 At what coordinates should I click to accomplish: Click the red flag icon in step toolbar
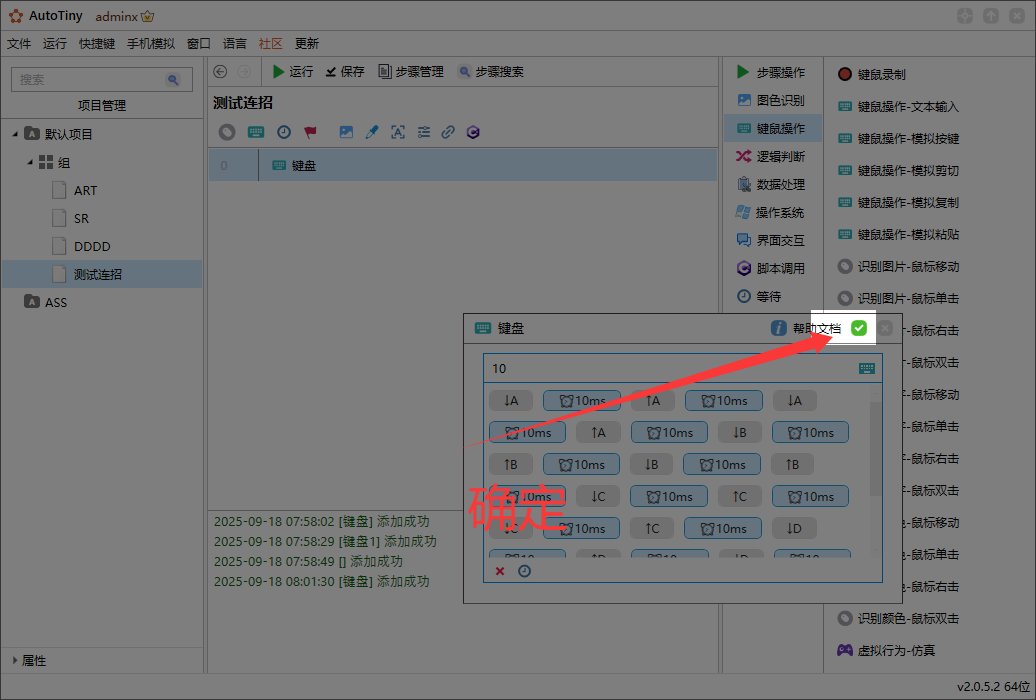point(311,132)
